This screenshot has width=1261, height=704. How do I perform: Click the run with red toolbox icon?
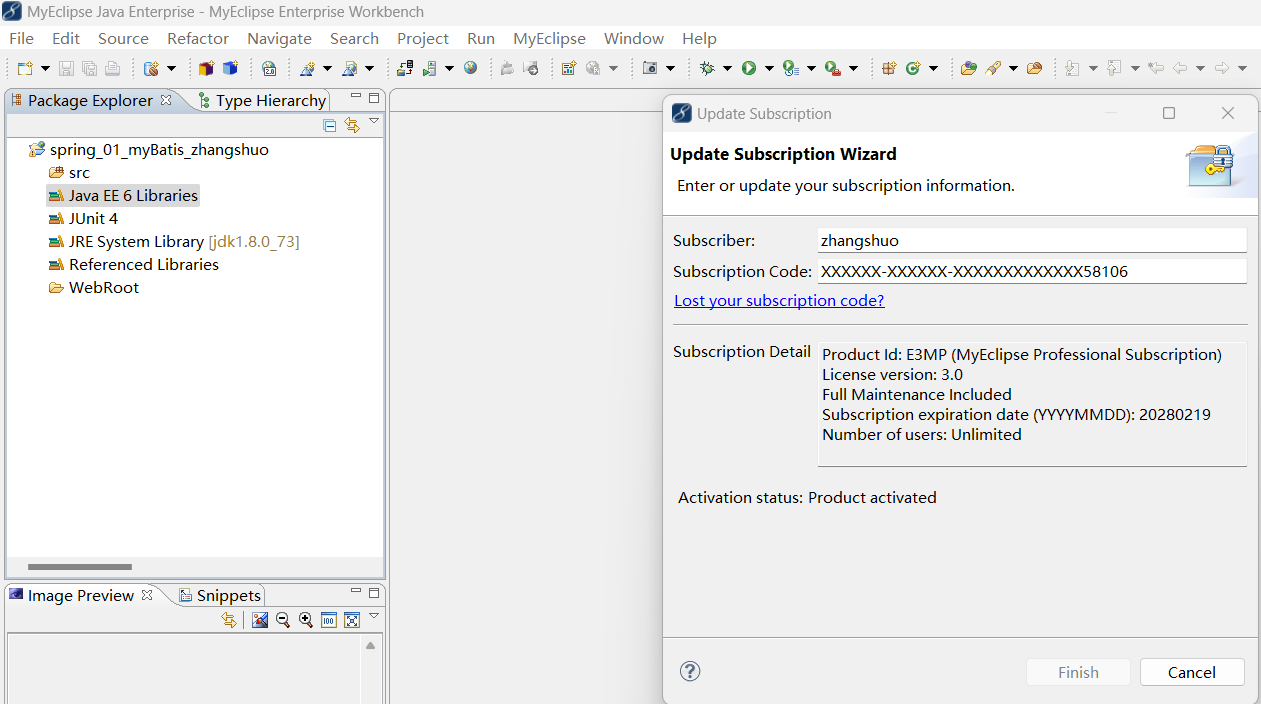click(x=832, y=68)
